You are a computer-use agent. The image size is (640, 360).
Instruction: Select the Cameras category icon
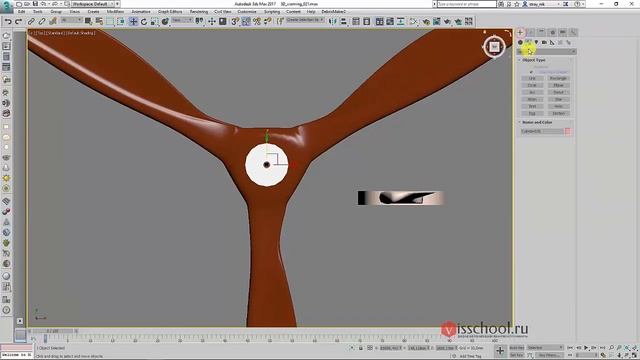544,42
